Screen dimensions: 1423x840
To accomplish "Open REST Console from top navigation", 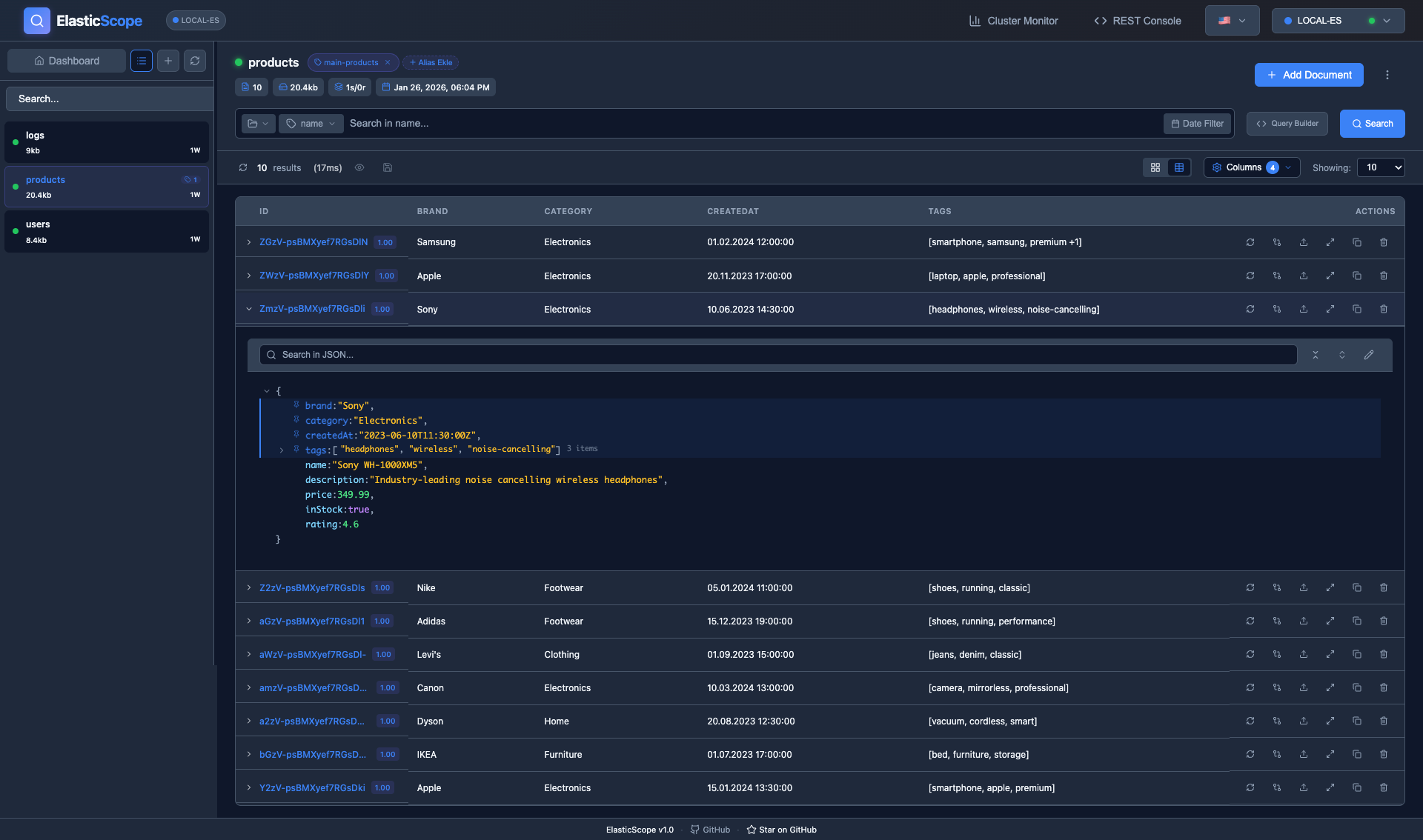I will click(1137, 21).
